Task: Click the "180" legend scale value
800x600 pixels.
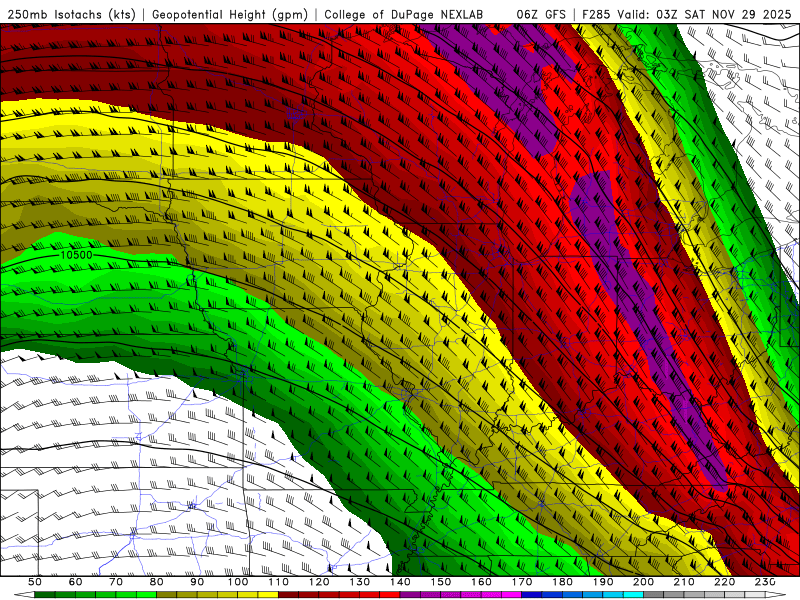Action: tap(562, 582)
